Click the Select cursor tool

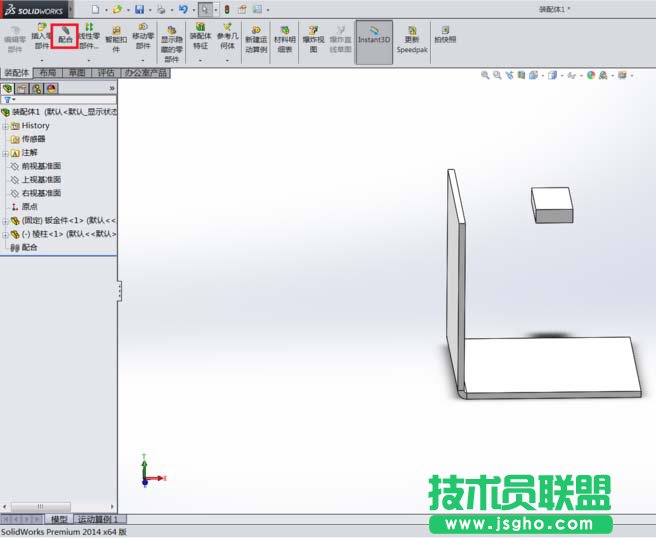(205, 9)
